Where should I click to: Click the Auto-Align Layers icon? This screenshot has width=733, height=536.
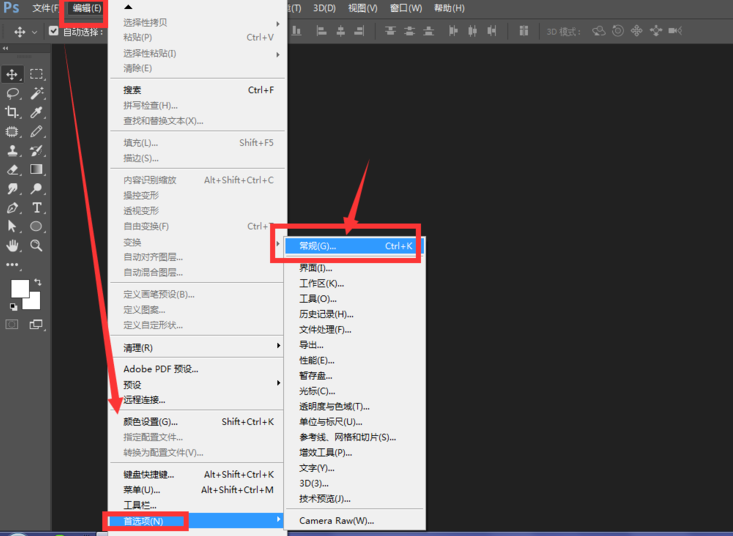(x=524, y=31)
